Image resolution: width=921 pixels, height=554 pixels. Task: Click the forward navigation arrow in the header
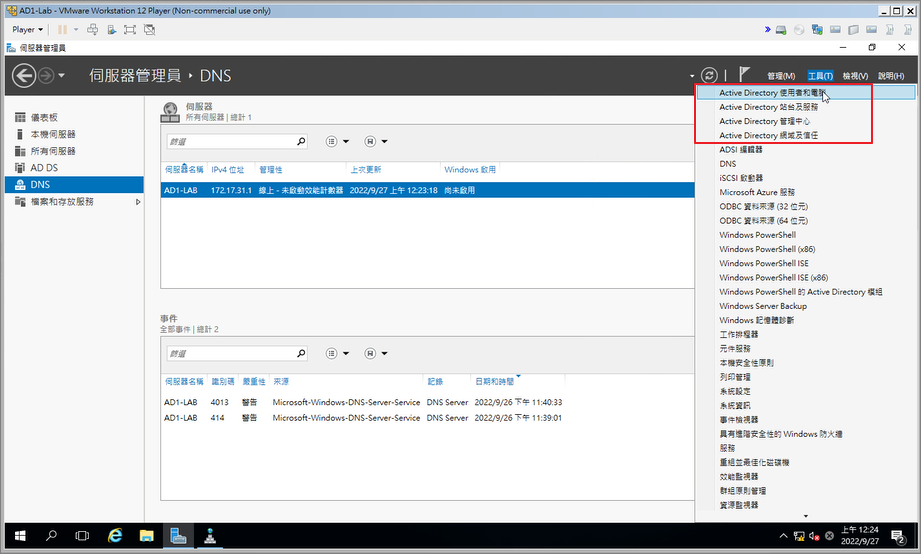[46, 76]
